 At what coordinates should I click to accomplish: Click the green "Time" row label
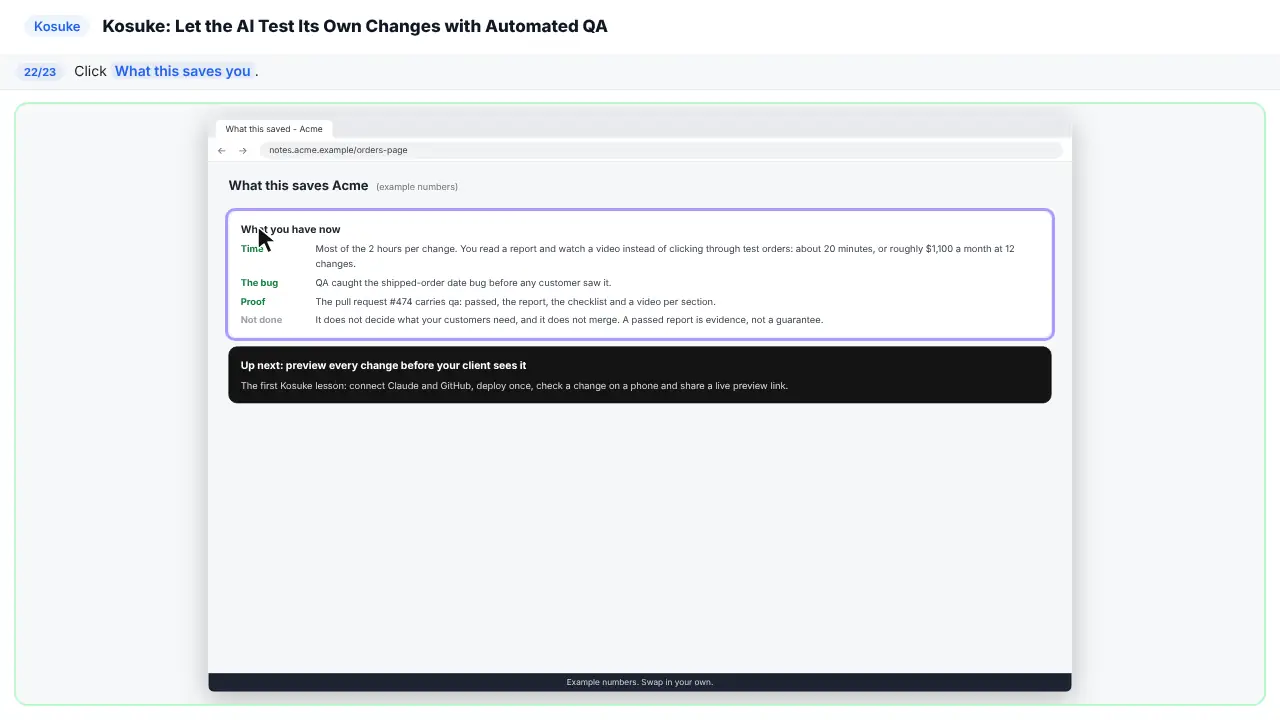[252, 249]
